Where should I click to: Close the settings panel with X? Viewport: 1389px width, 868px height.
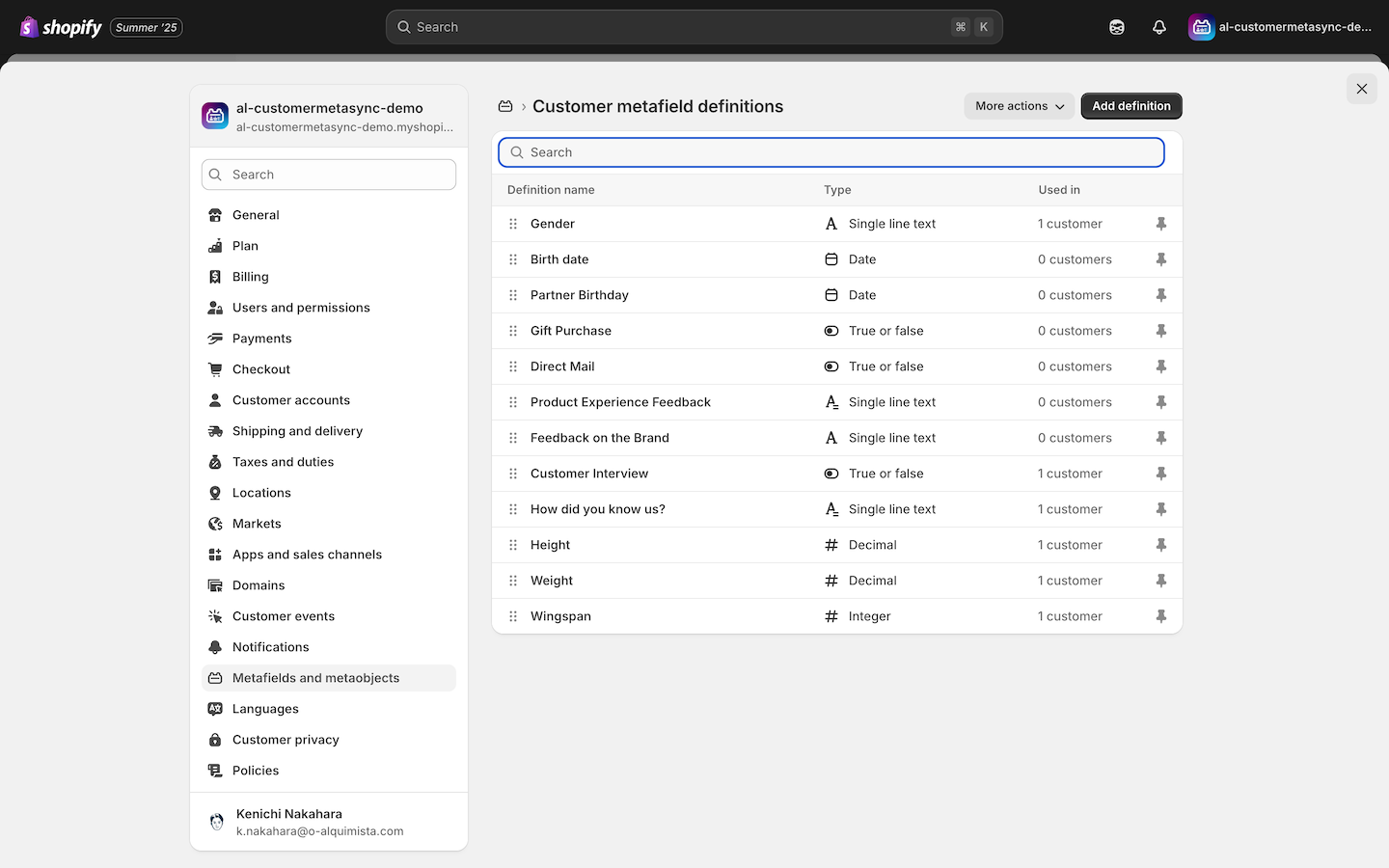[x=1362, y=89]
